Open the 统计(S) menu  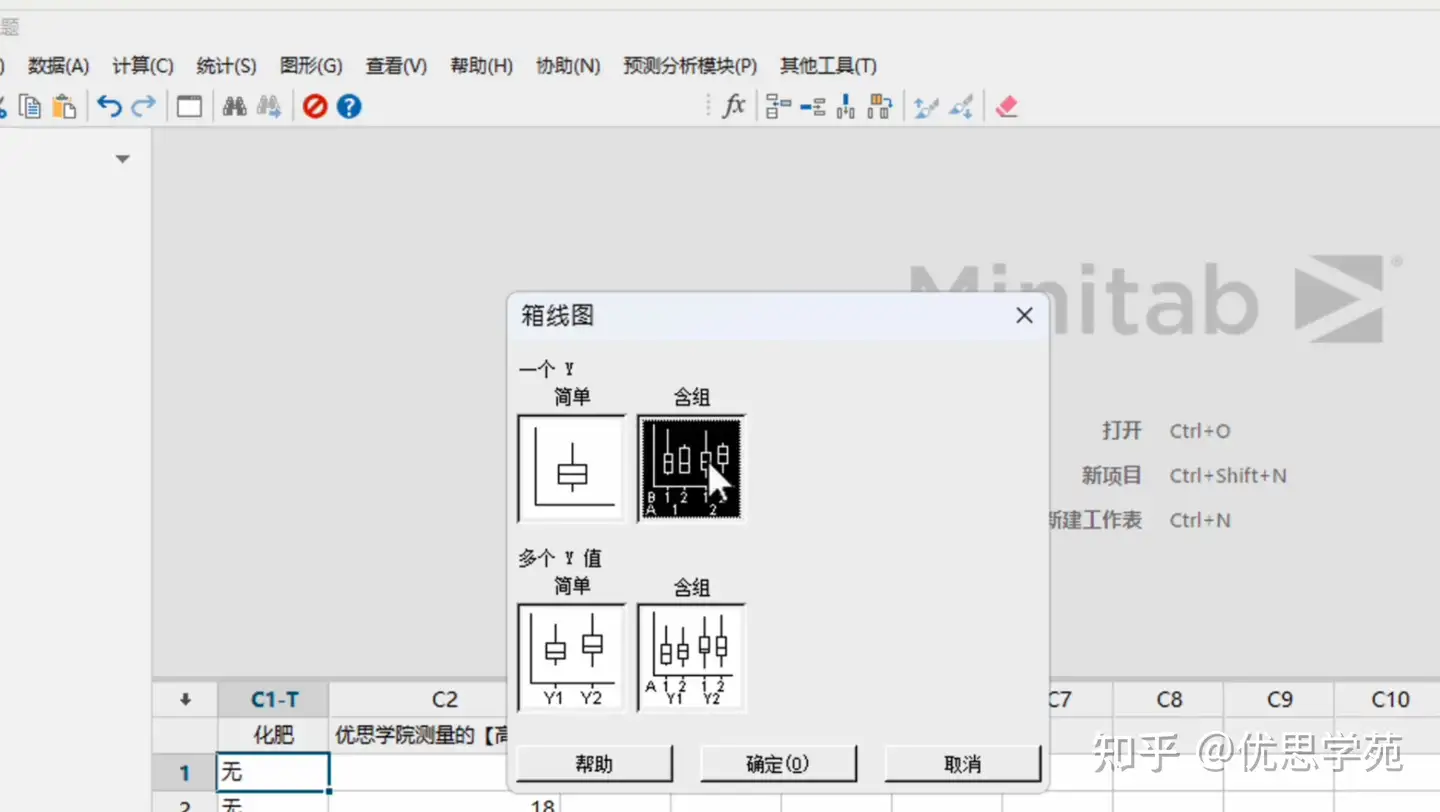point(226,65)
